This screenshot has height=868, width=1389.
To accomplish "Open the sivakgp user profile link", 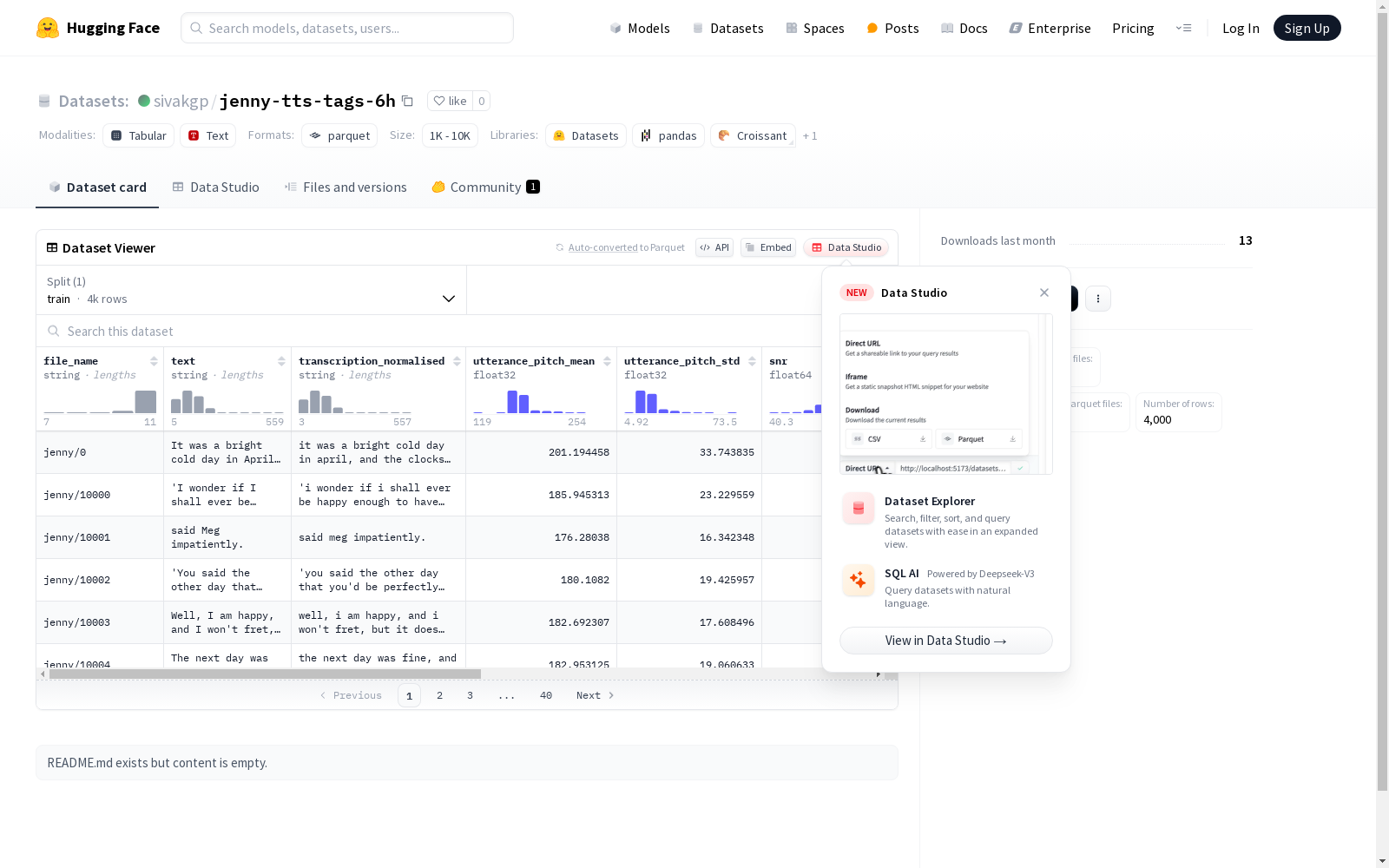I will click(181, 101).
